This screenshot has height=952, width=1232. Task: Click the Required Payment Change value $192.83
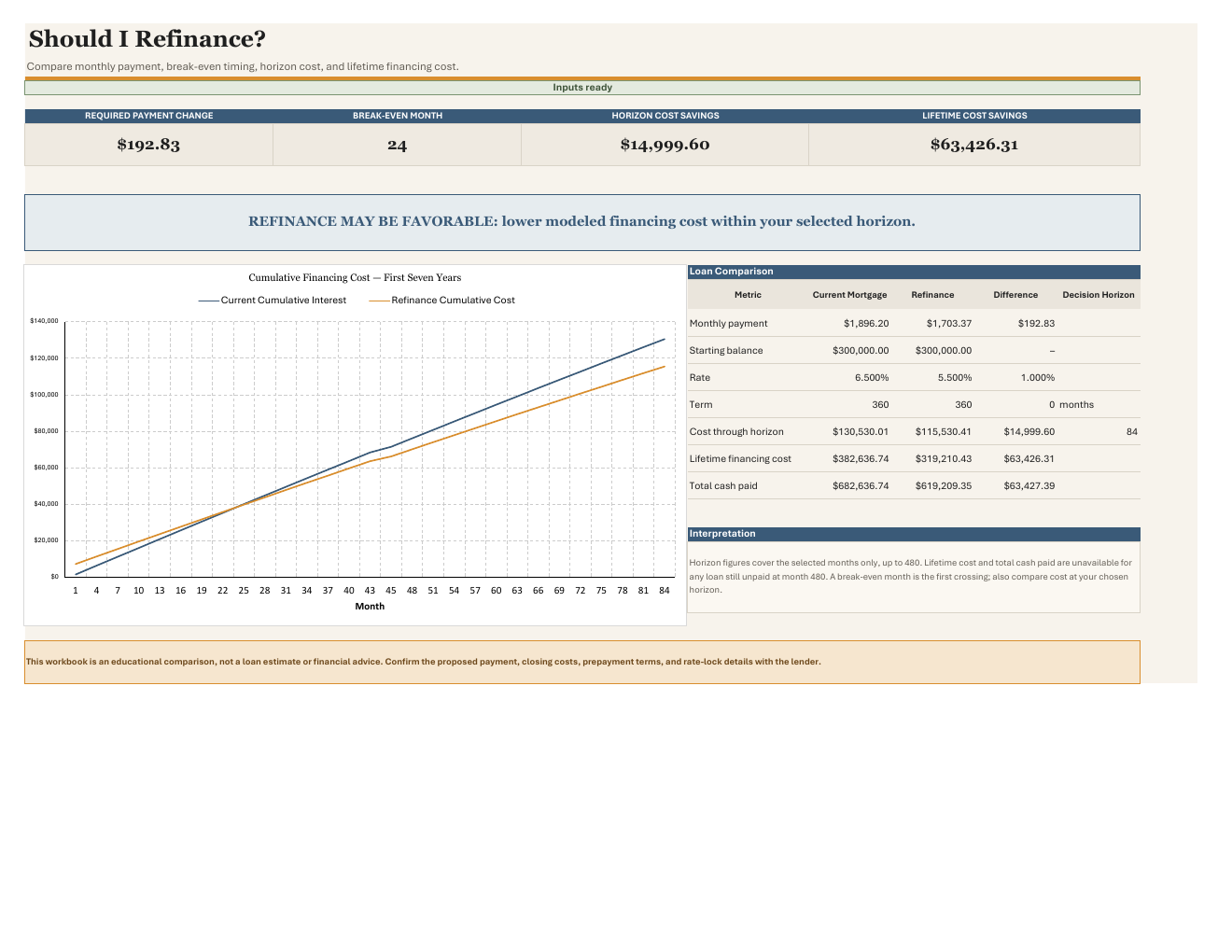[148, 145]
